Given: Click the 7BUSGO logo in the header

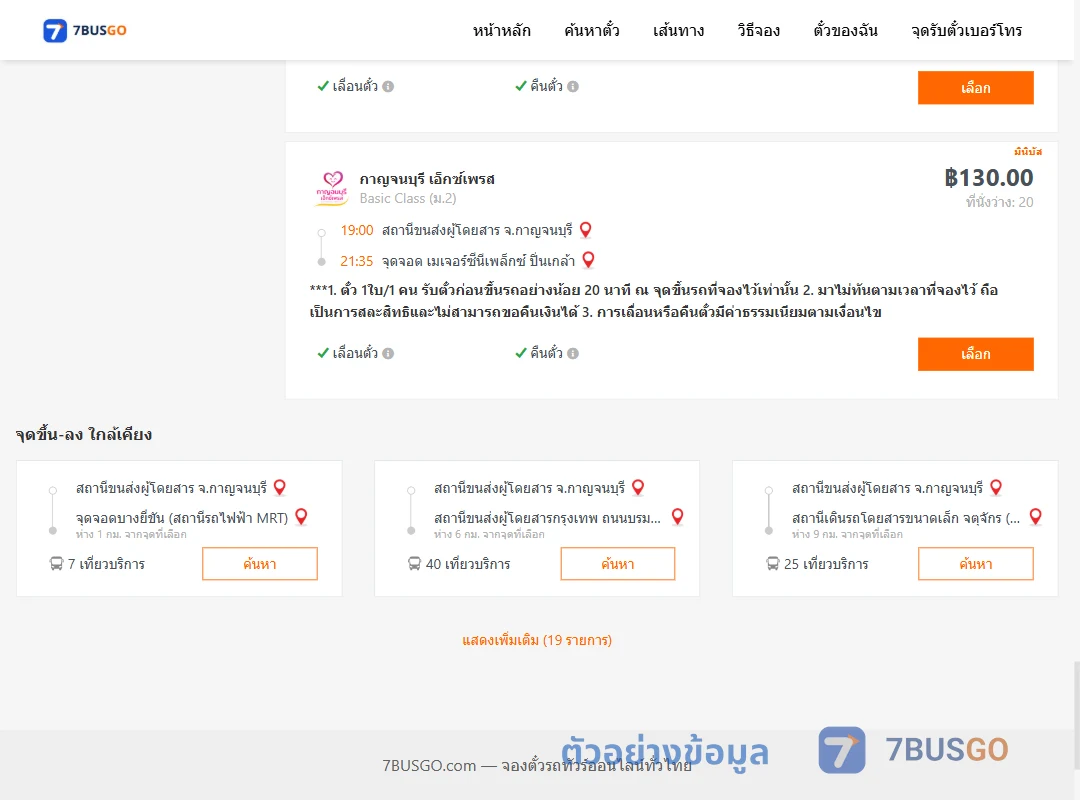Looking at the screenshot, I should pyautogui.click(x=85, y=30).
